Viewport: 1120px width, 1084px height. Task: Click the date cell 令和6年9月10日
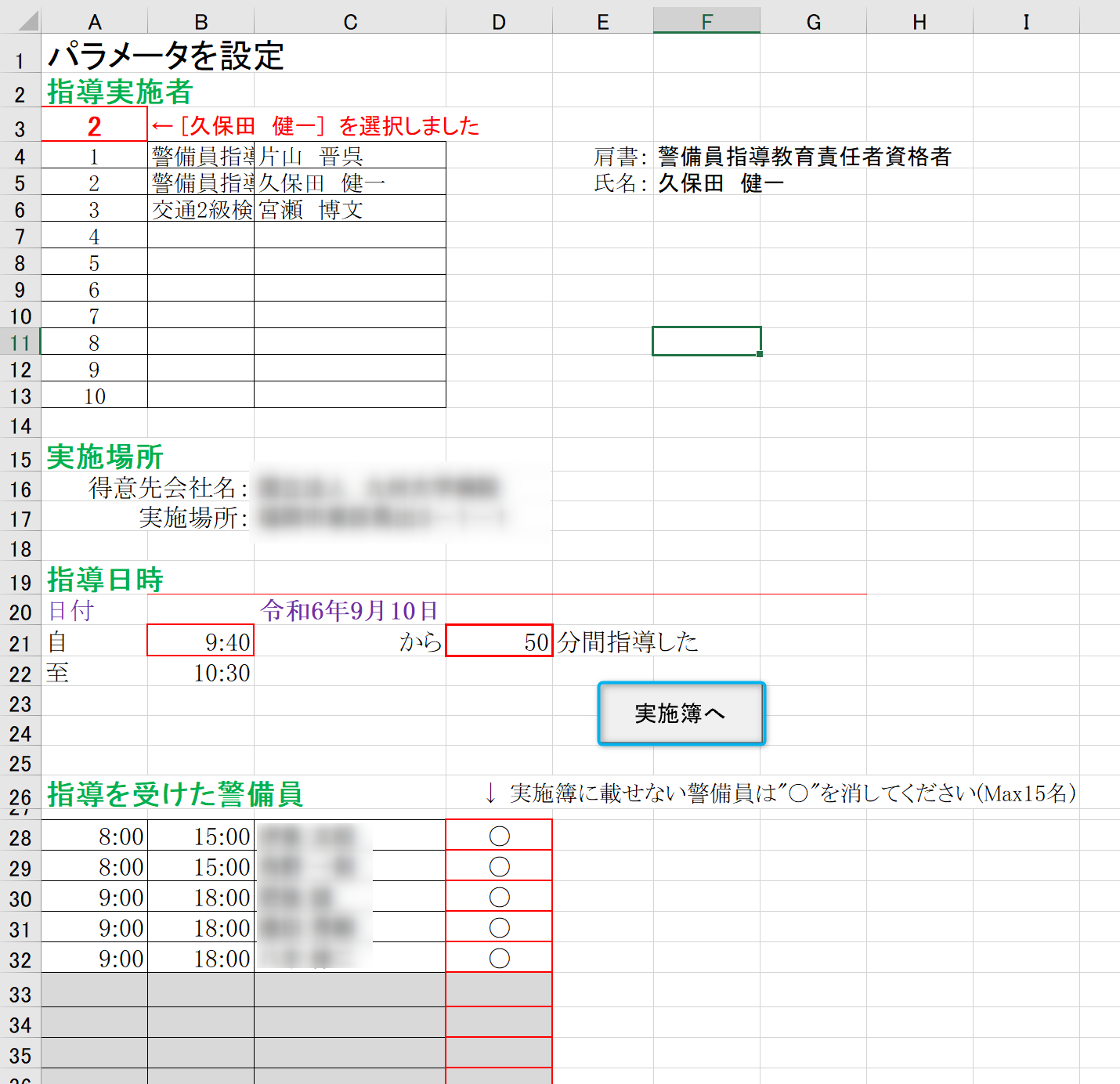pos(349,611)
